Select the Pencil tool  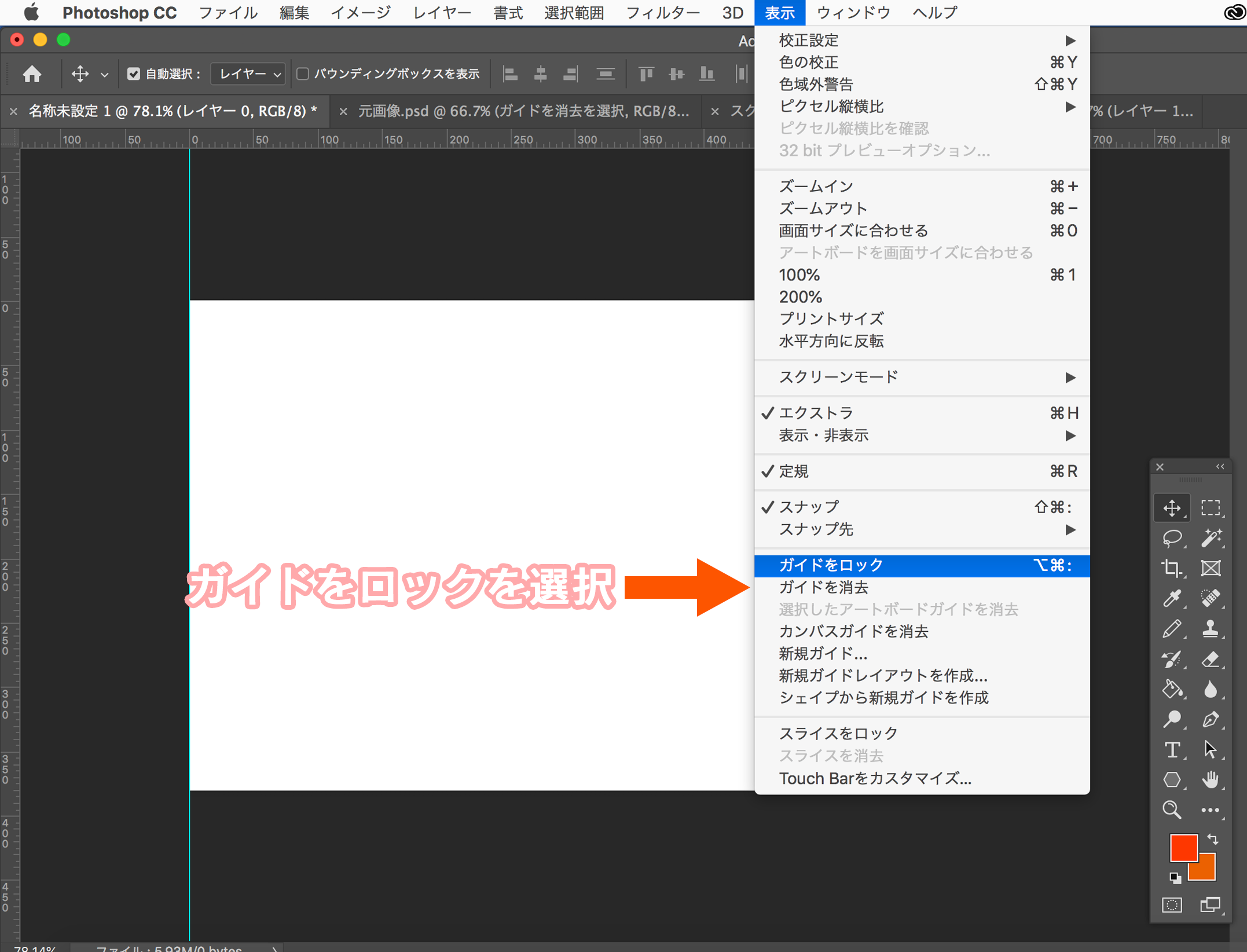1172,628
